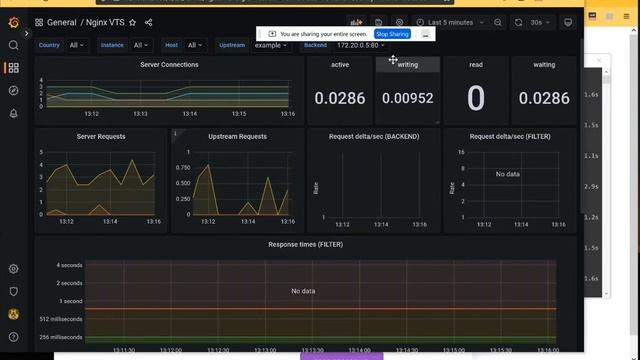Close the panel in the background browser window
The height and width of the screenshot is (360, 640).
pyautogui.click(x=599, y=60)
